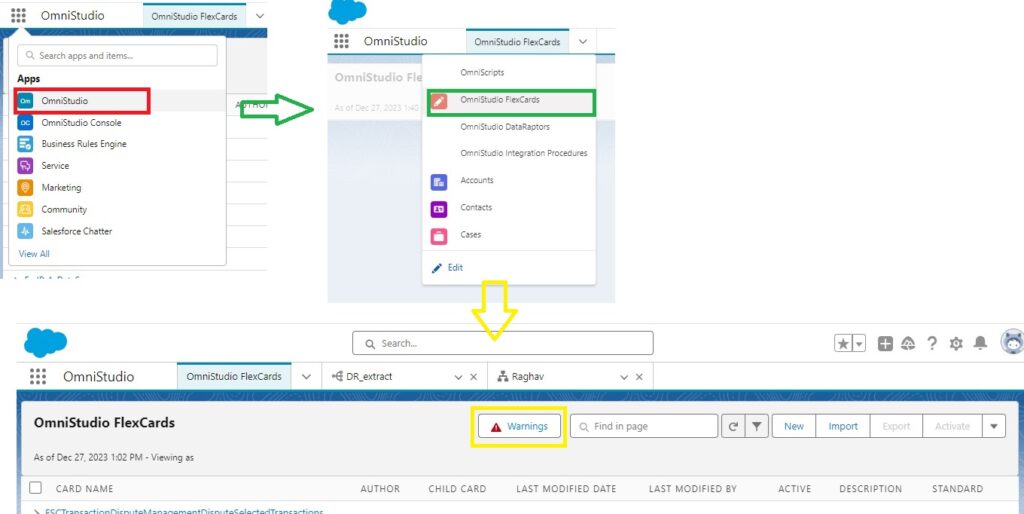Screen dimensions: 1024x514
Task: Choose OmniStudio FlexCards menu entry with pencil icon
Action: [x=511, y=103]
